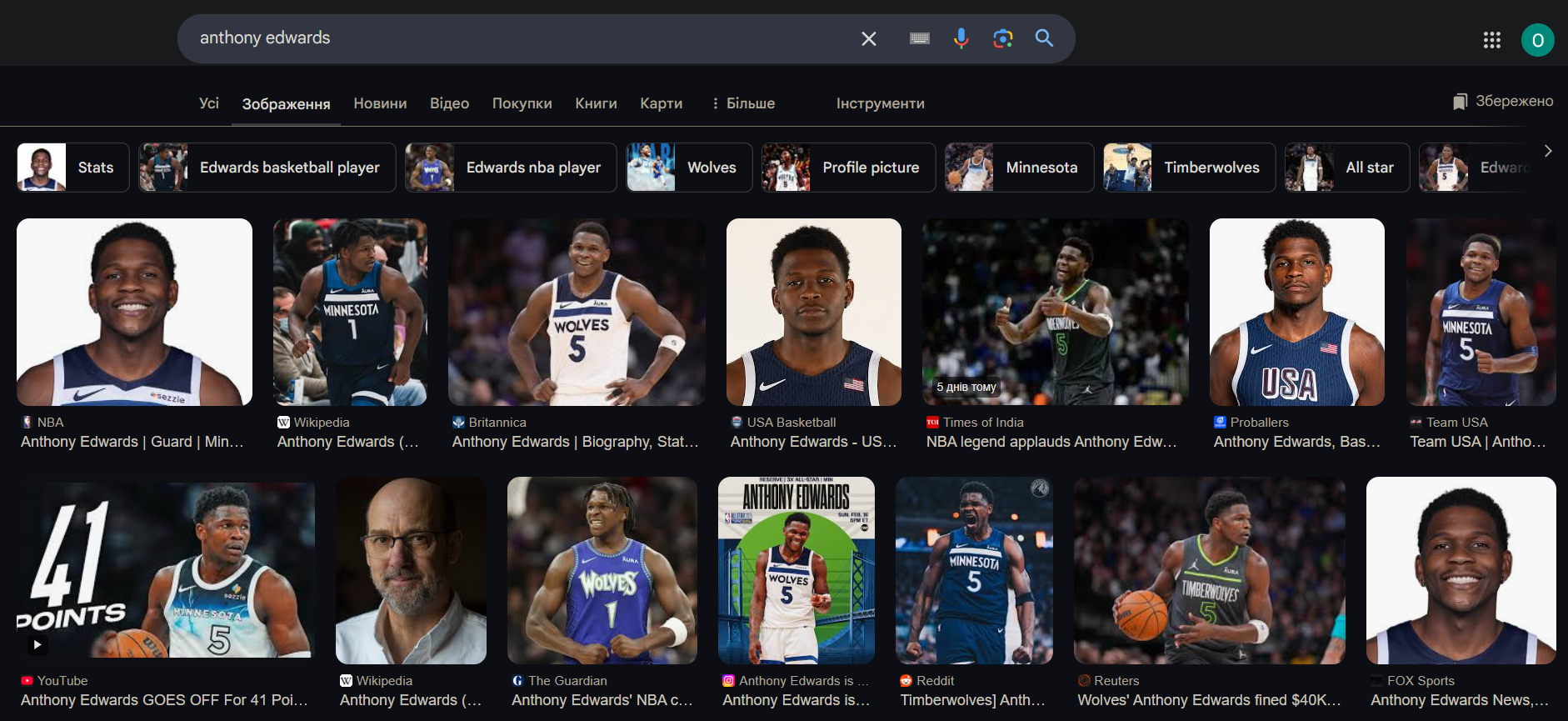Viewport: 1568px width, 721px height.
Task: Click the Proballers source favicon
Action: [x=1220, y=423]
